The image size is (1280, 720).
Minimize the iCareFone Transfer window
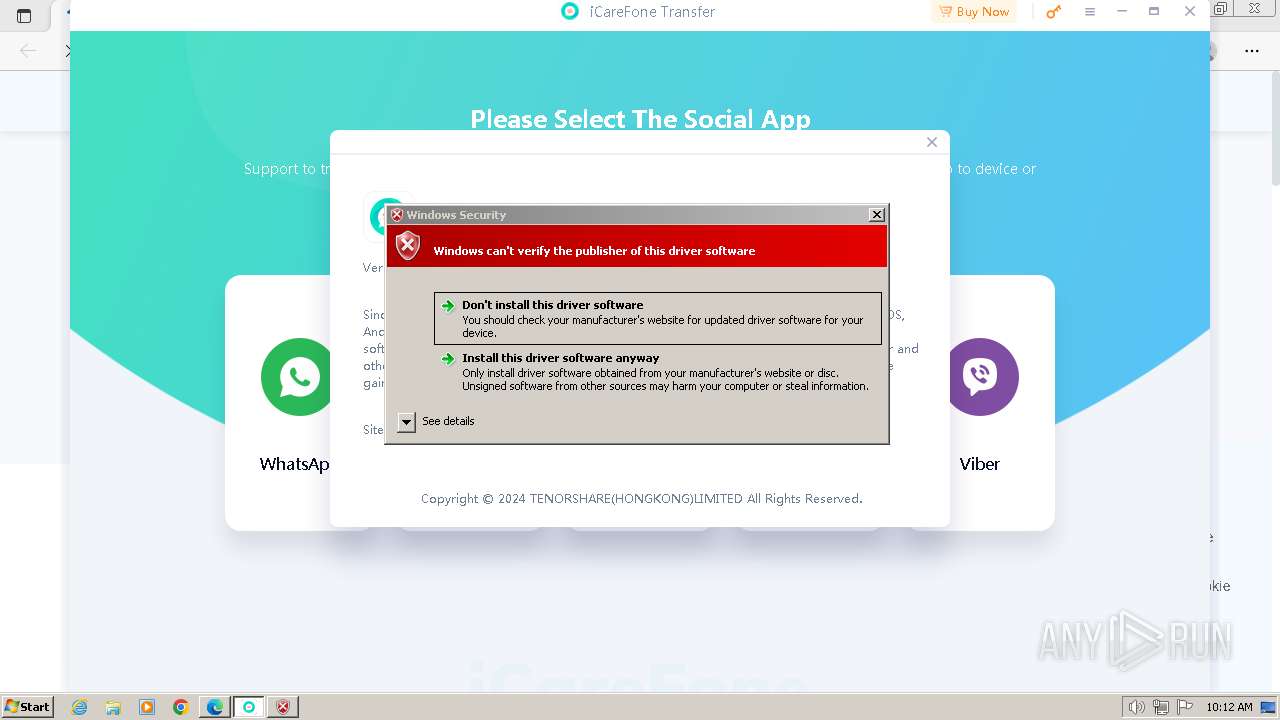click(1122, 12)
